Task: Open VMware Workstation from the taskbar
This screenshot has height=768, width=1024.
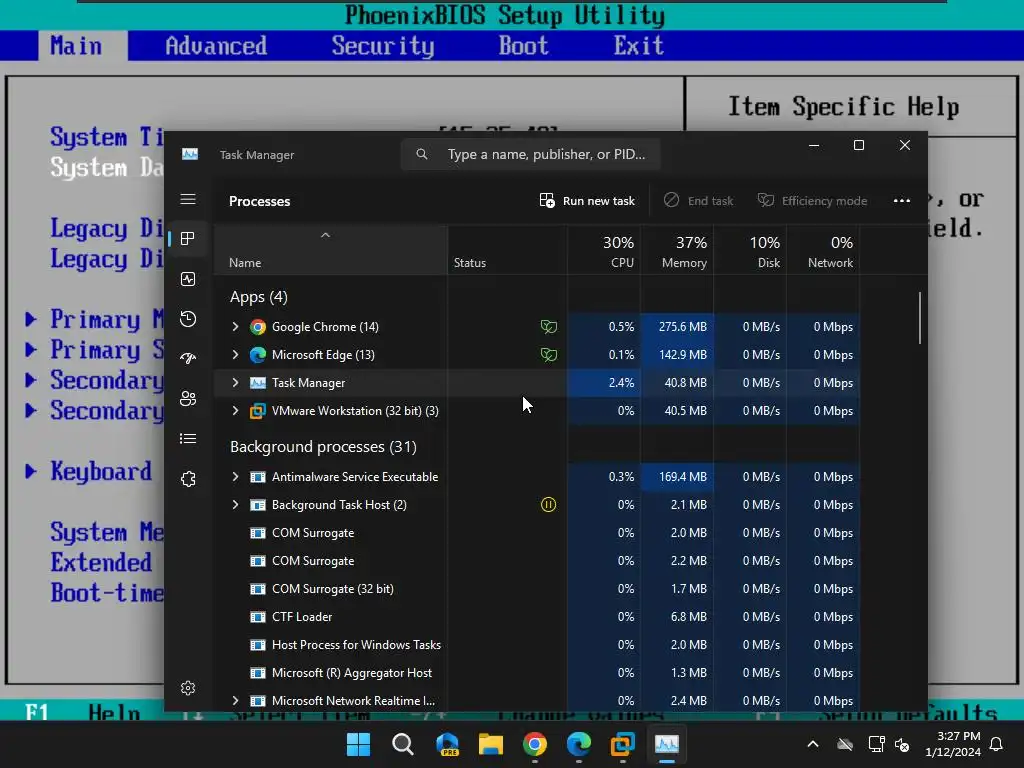Action: click(622, 744)
